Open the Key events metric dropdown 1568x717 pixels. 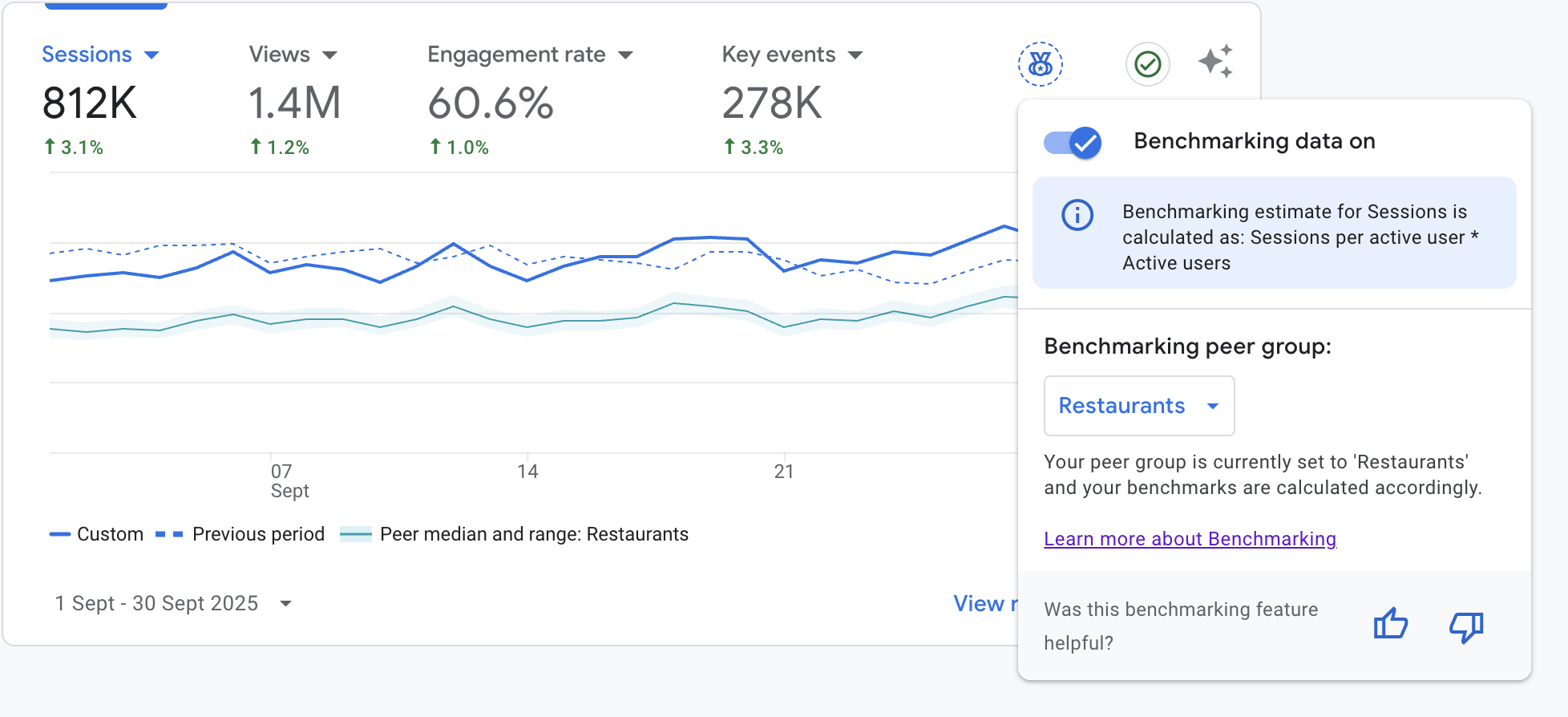point(855,55)
